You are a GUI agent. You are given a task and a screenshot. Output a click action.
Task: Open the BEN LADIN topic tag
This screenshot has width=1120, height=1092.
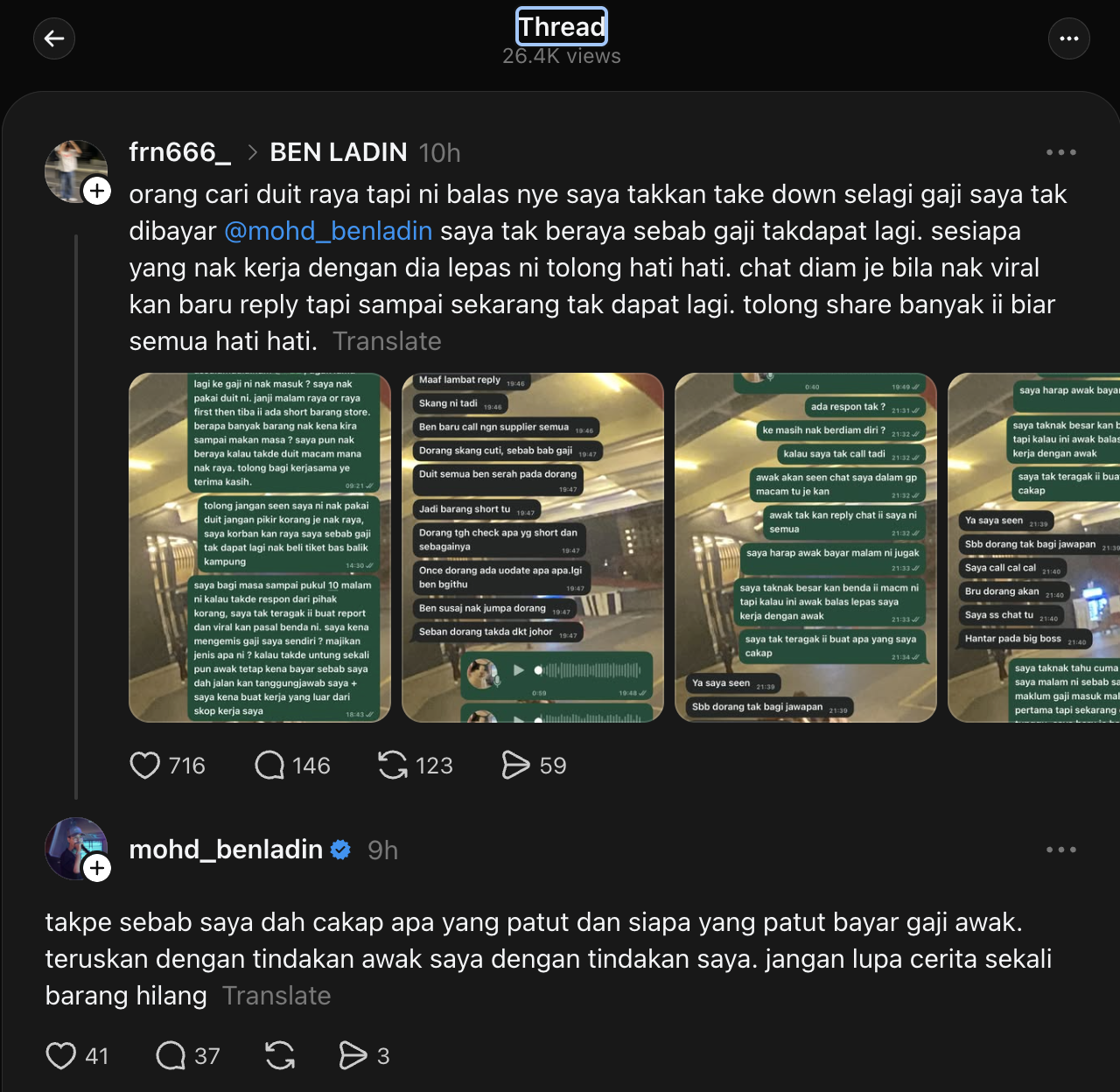coord(339,152)
